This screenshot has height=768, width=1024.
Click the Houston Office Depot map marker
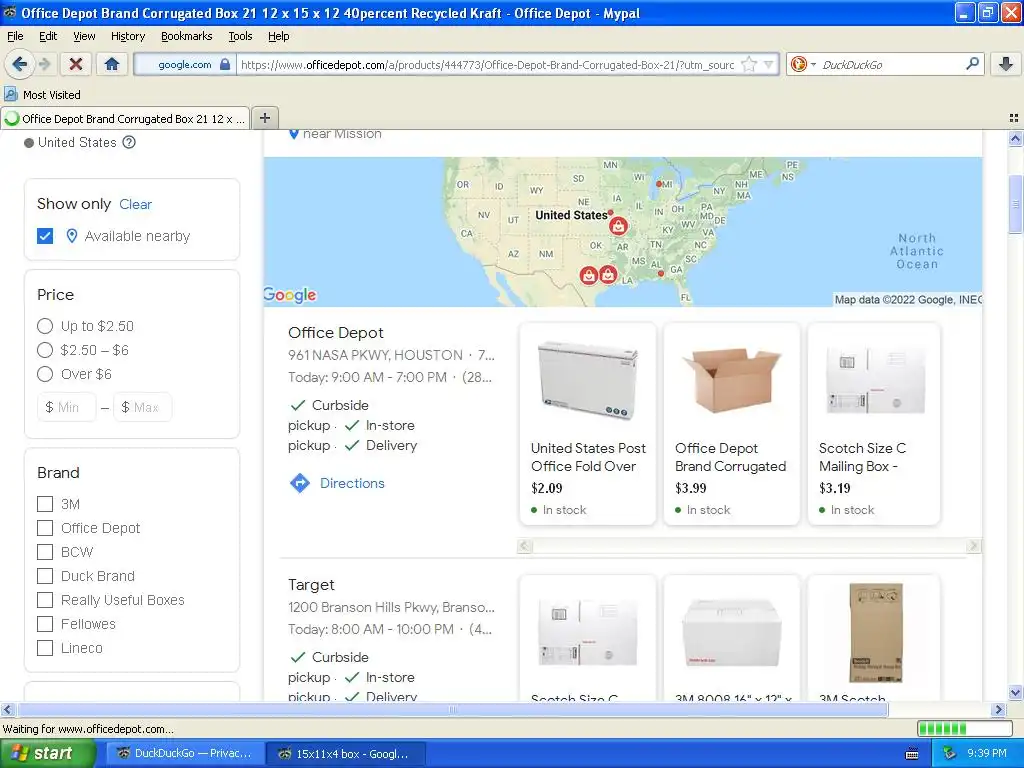click(608, 274)
